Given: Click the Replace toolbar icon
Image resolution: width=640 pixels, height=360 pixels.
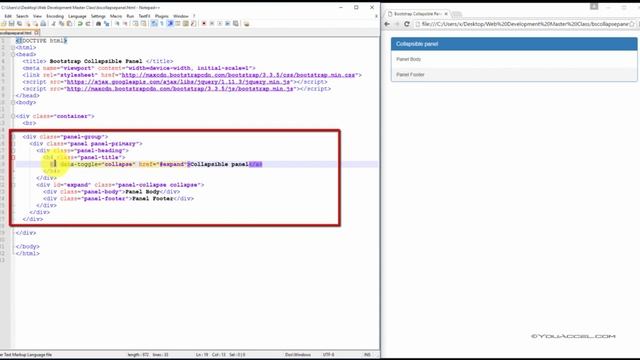Looking at the screenshot, I should click(107, 24).
